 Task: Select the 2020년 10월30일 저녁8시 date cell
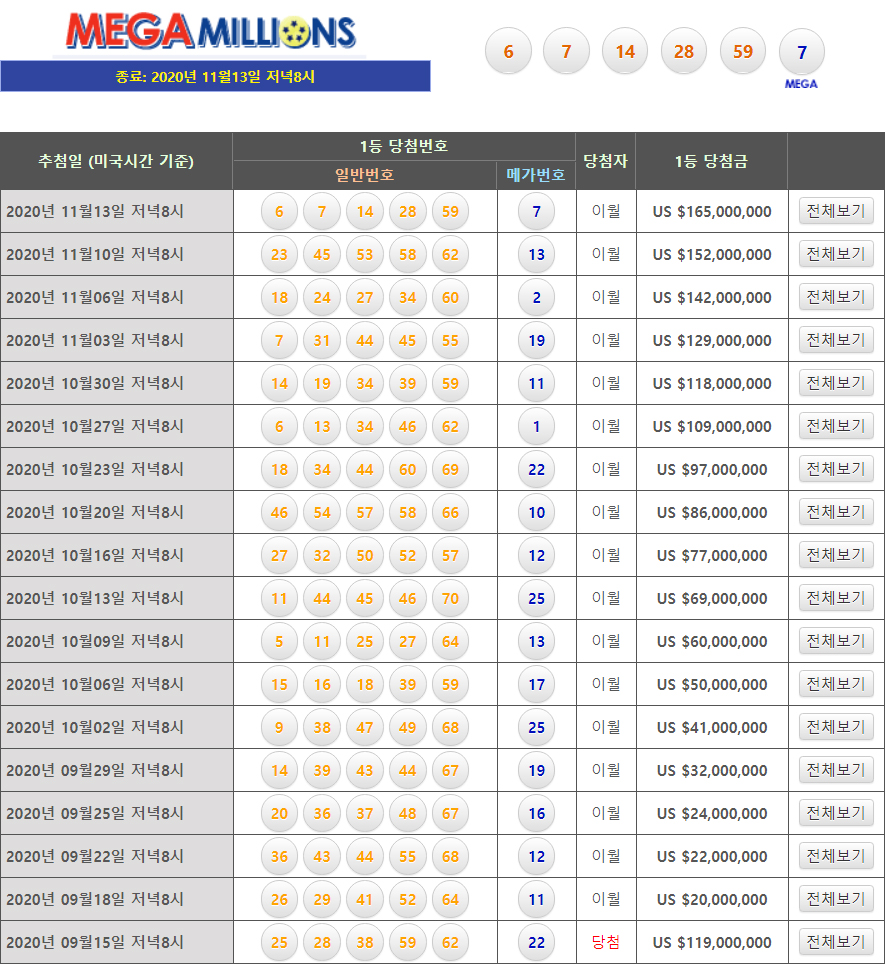click(x=95, y=383)
